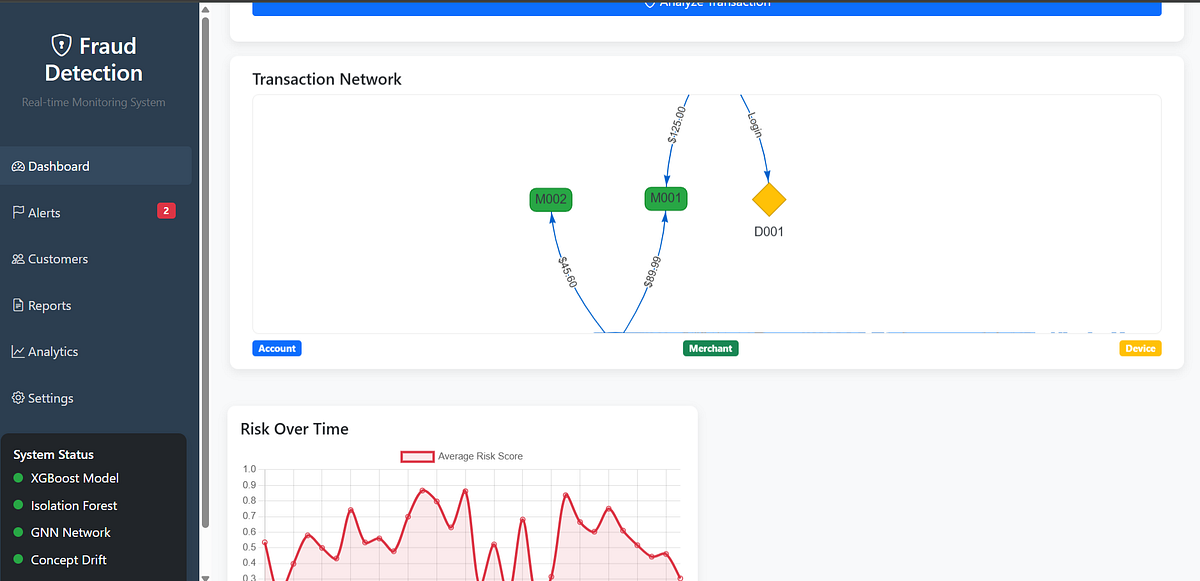
Task: Click the Customers people icon
Action: coord(16,258)
